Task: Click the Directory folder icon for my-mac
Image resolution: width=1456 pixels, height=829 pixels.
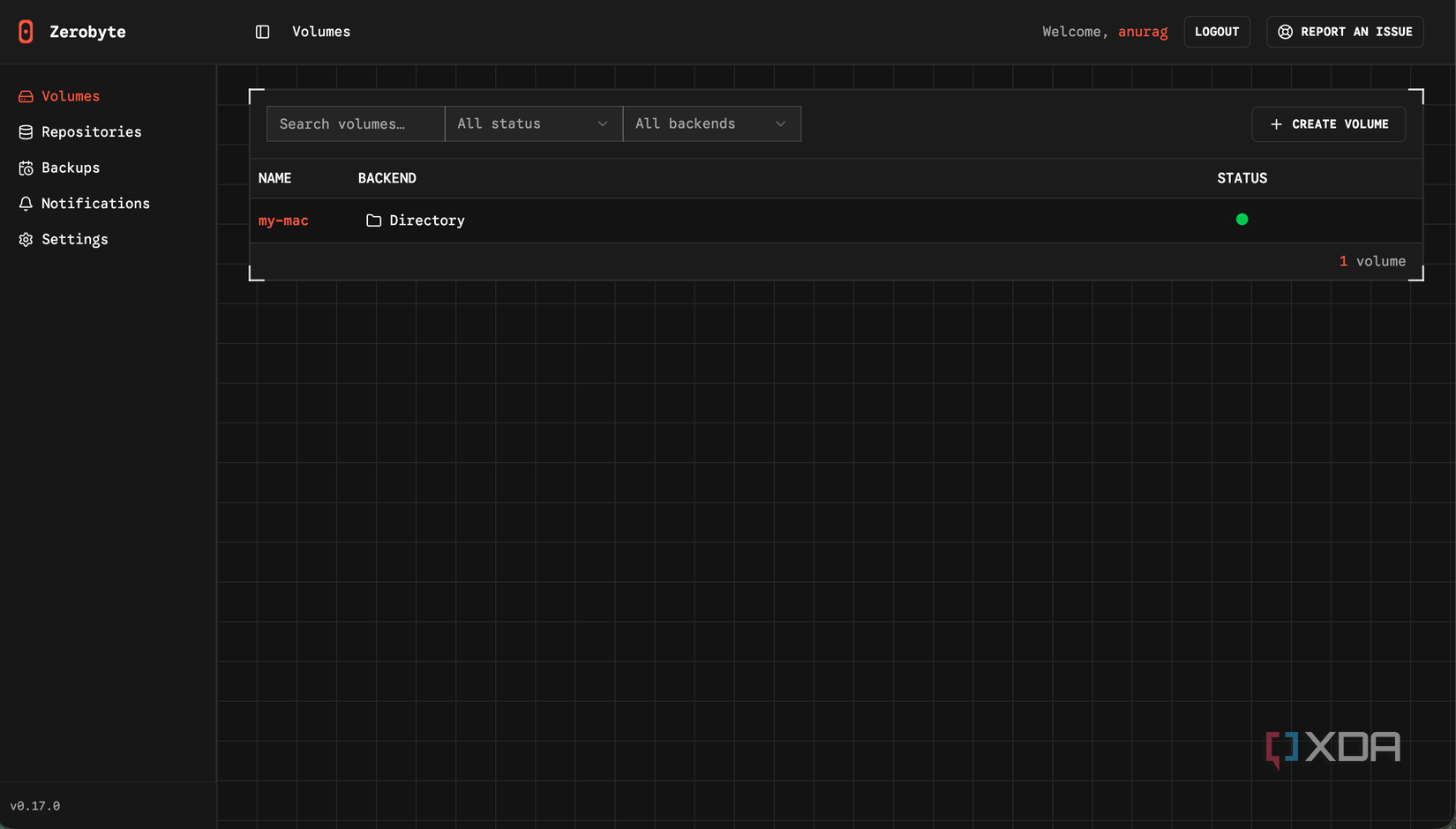Action: point(373,220)
